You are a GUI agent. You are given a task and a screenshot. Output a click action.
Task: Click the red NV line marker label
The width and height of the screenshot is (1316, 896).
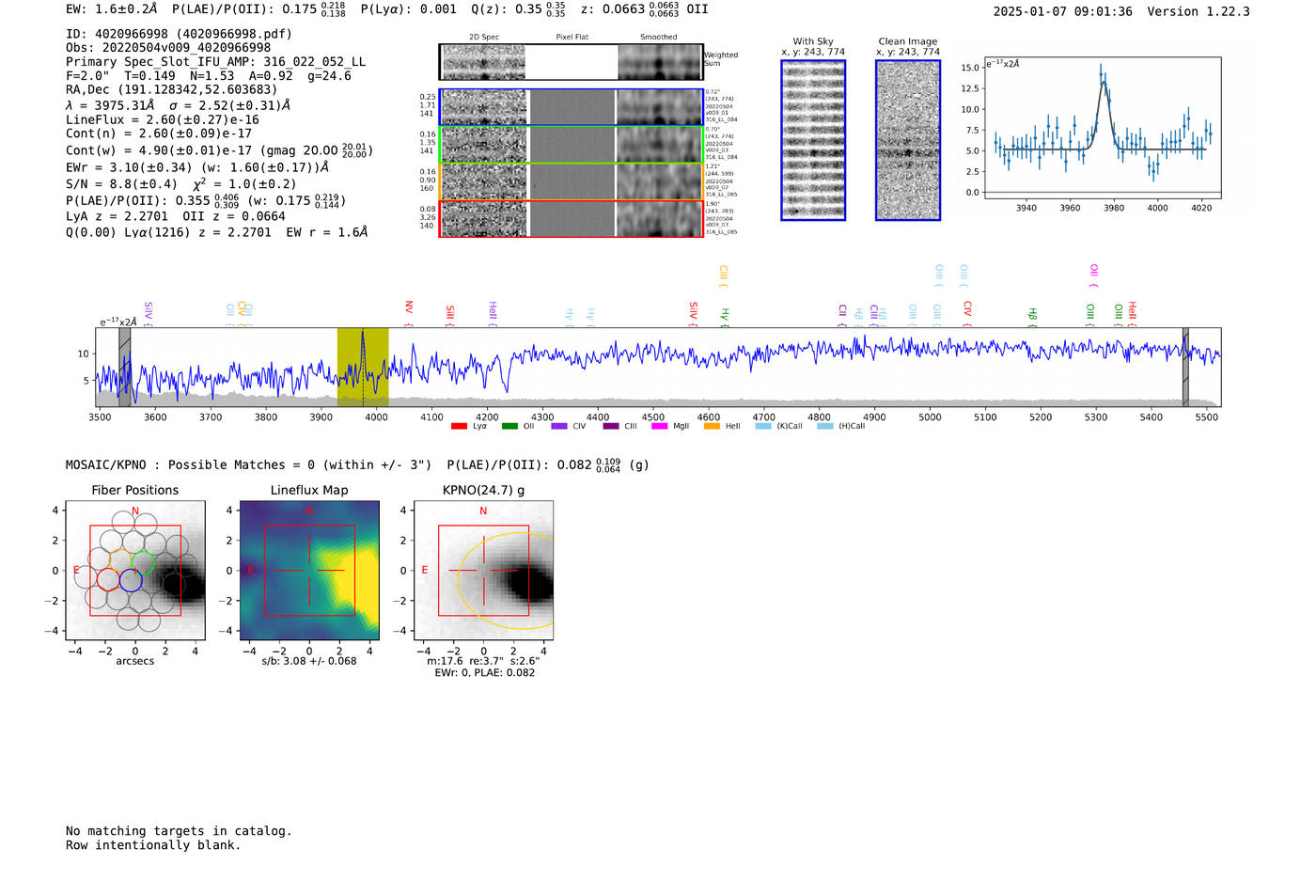point(409,308)
